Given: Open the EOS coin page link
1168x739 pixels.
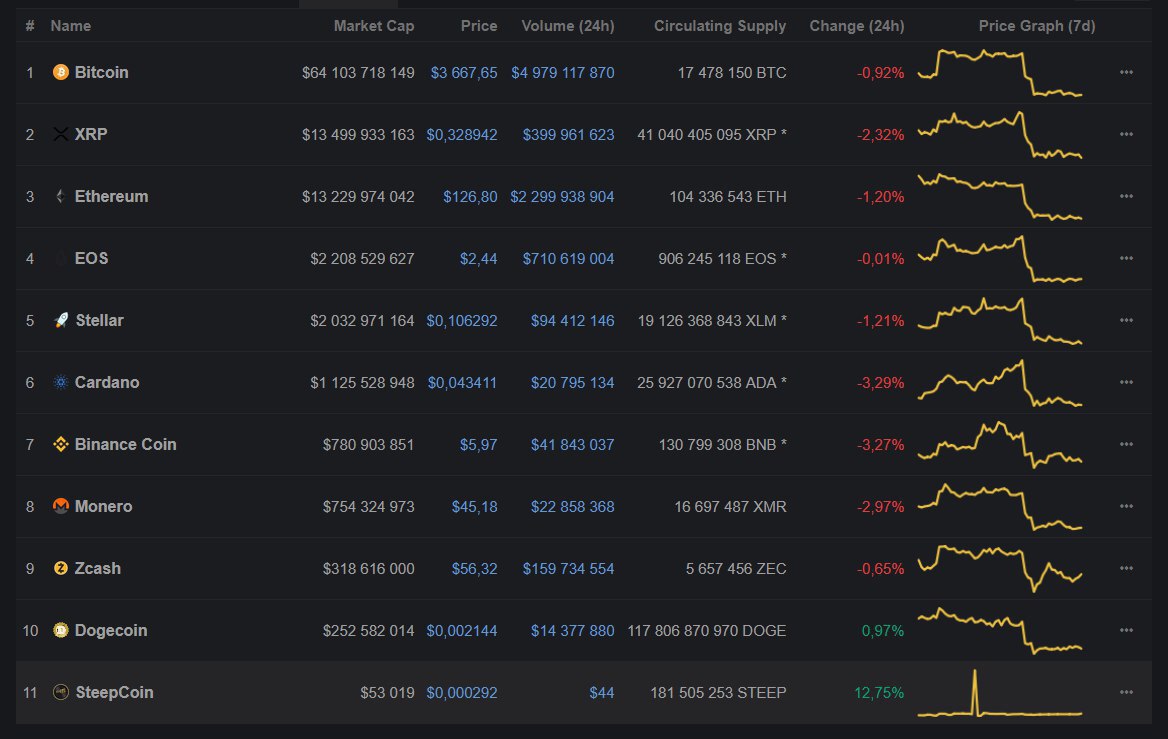Looking at the screenshot, I should (92, 258).
